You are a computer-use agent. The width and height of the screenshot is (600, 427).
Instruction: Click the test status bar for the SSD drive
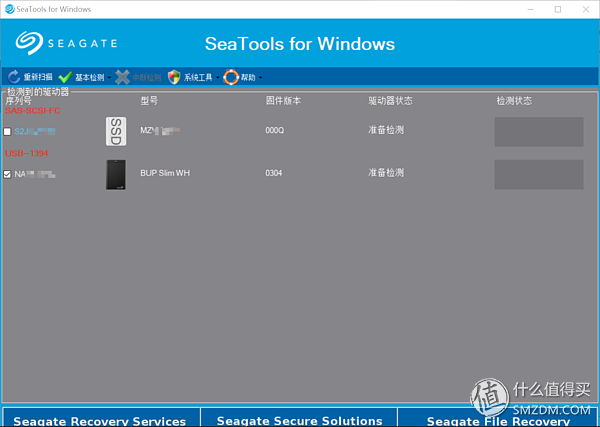pos(539,132)
